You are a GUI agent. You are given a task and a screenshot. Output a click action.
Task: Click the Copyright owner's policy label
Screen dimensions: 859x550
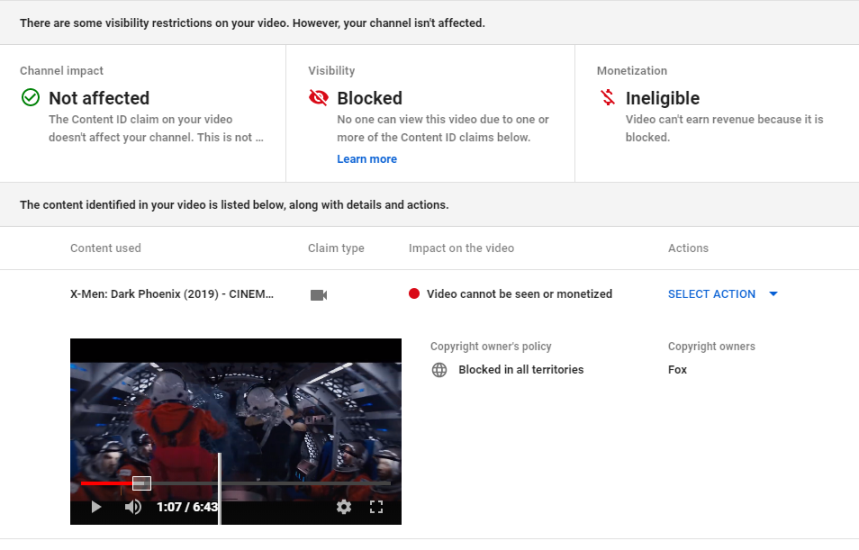click(x=491, y=346)
